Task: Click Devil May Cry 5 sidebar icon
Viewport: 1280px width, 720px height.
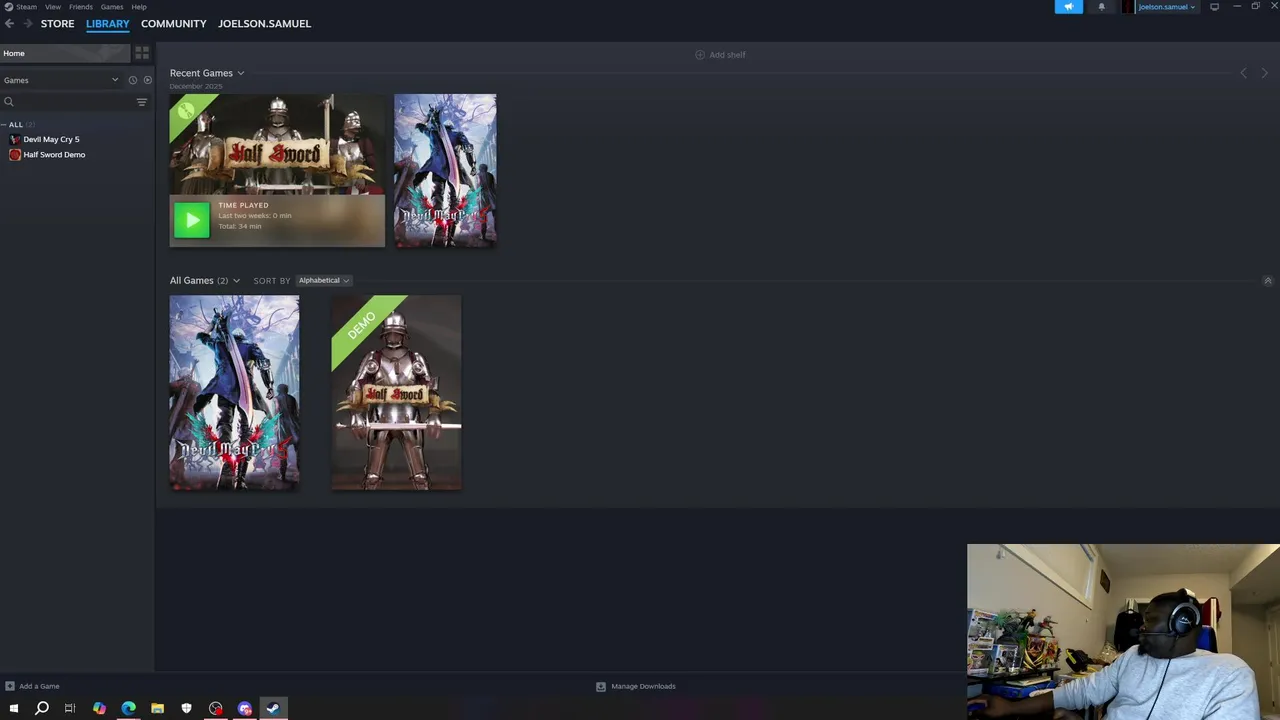Action: point(15,139)
